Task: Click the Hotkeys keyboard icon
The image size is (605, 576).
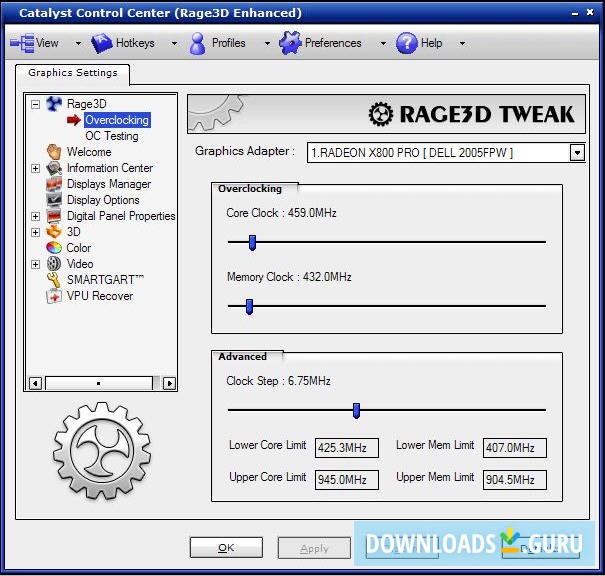Action: pyautogui.click(x=101, y=43)
